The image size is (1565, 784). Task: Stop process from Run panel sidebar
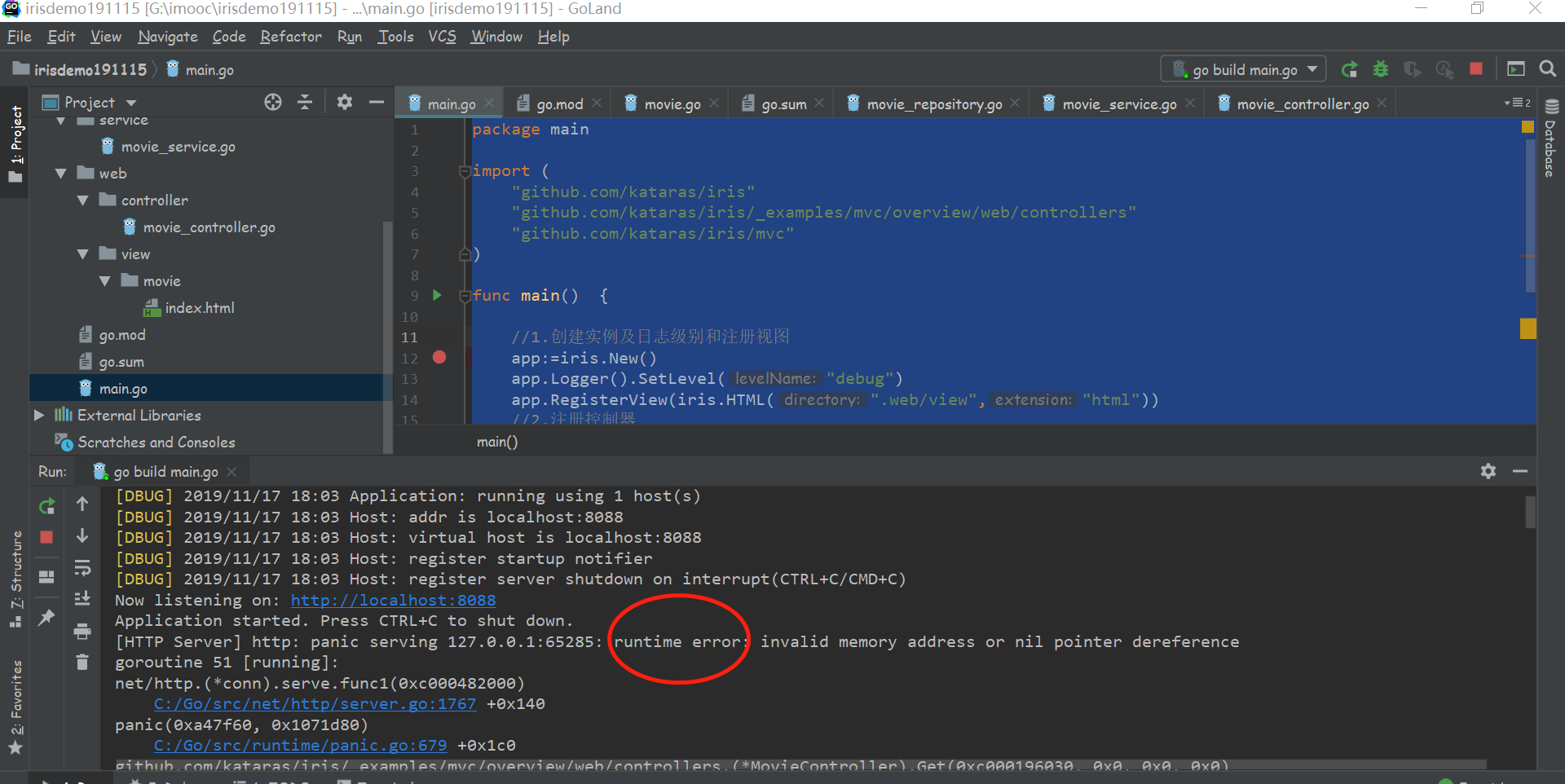pos(46,537)
